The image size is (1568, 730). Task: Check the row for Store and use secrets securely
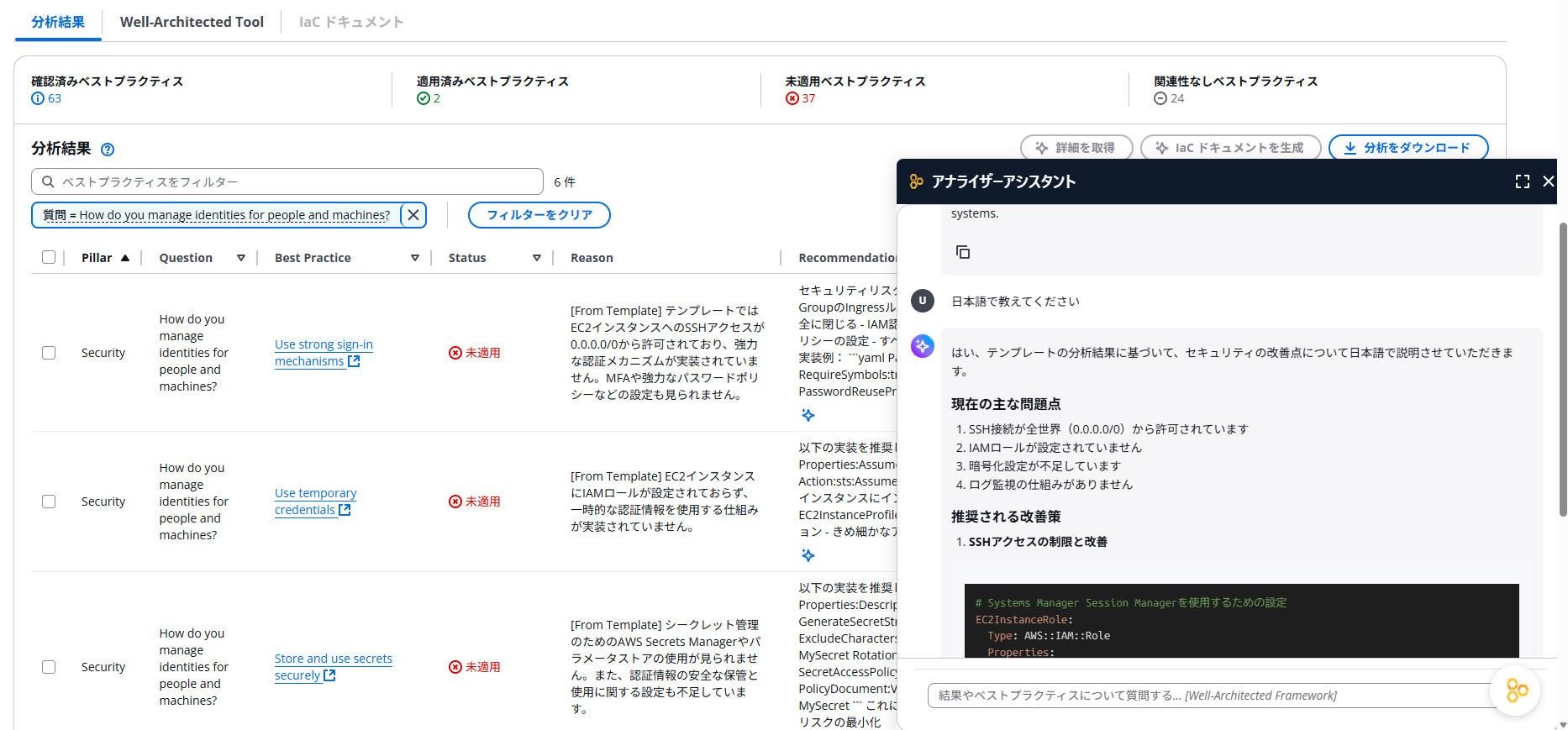coord(49,667)
